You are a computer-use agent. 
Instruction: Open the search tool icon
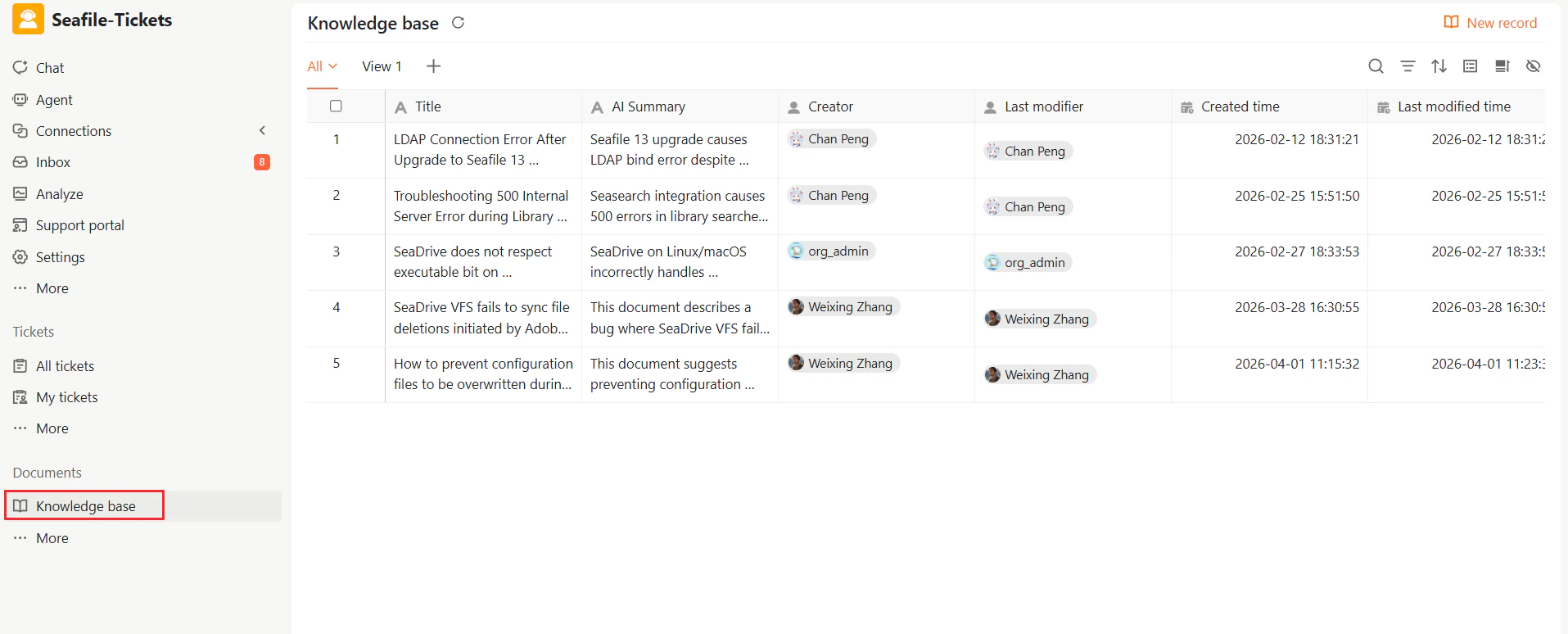point(1376,66)
